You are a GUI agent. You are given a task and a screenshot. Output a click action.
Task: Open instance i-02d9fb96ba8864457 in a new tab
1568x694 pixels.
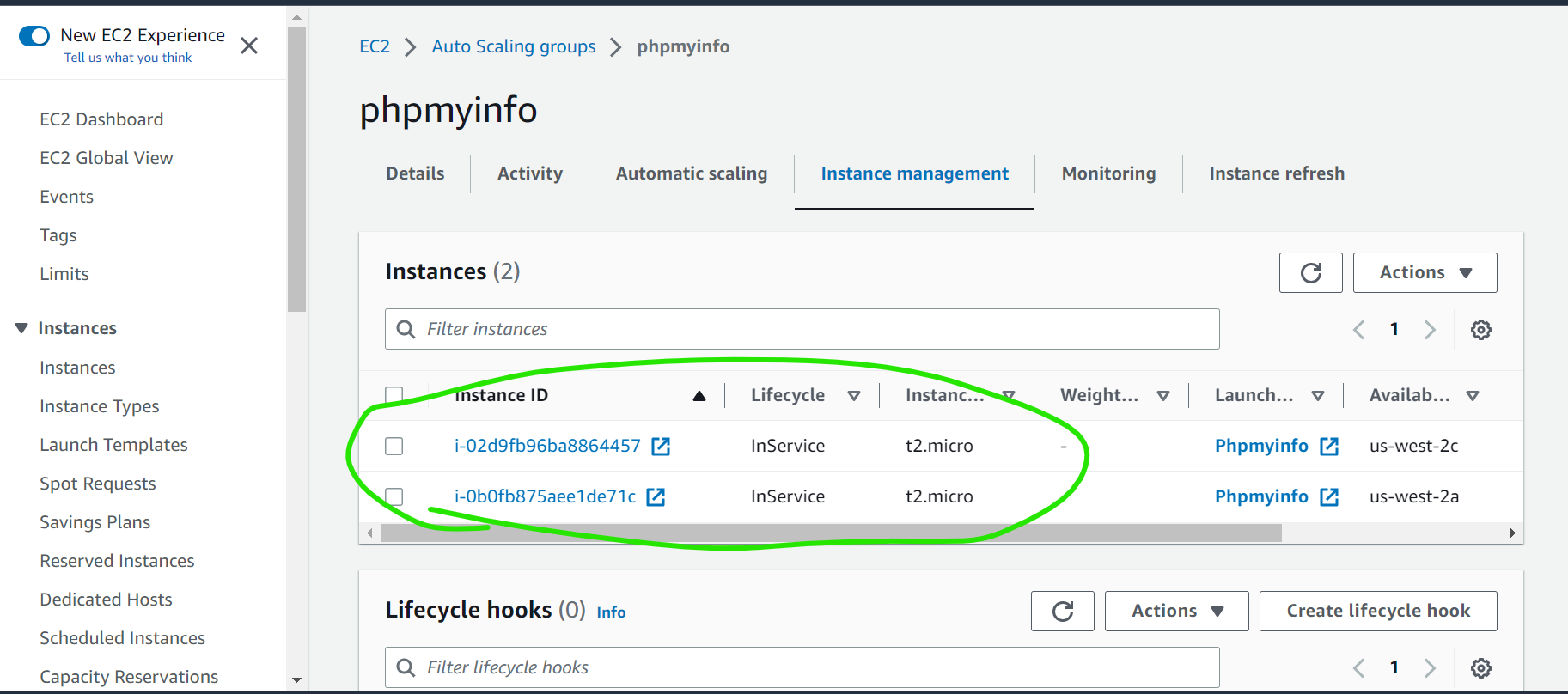coord(661,446)
